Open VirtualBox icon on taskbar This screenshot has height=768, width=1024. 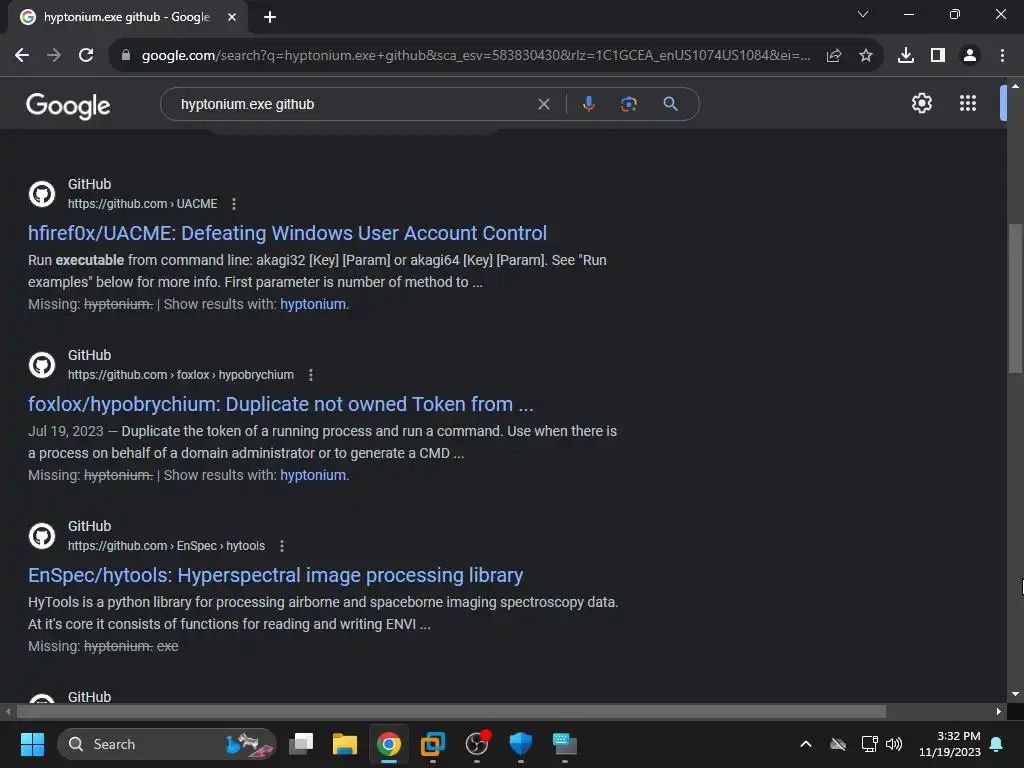click(432, 744)
